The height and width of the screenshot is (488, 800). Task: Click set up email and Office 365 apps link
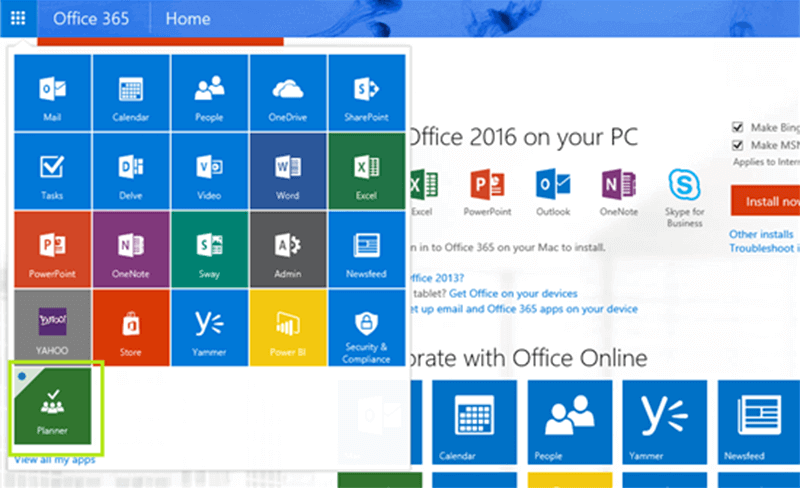tap(523, 309)
